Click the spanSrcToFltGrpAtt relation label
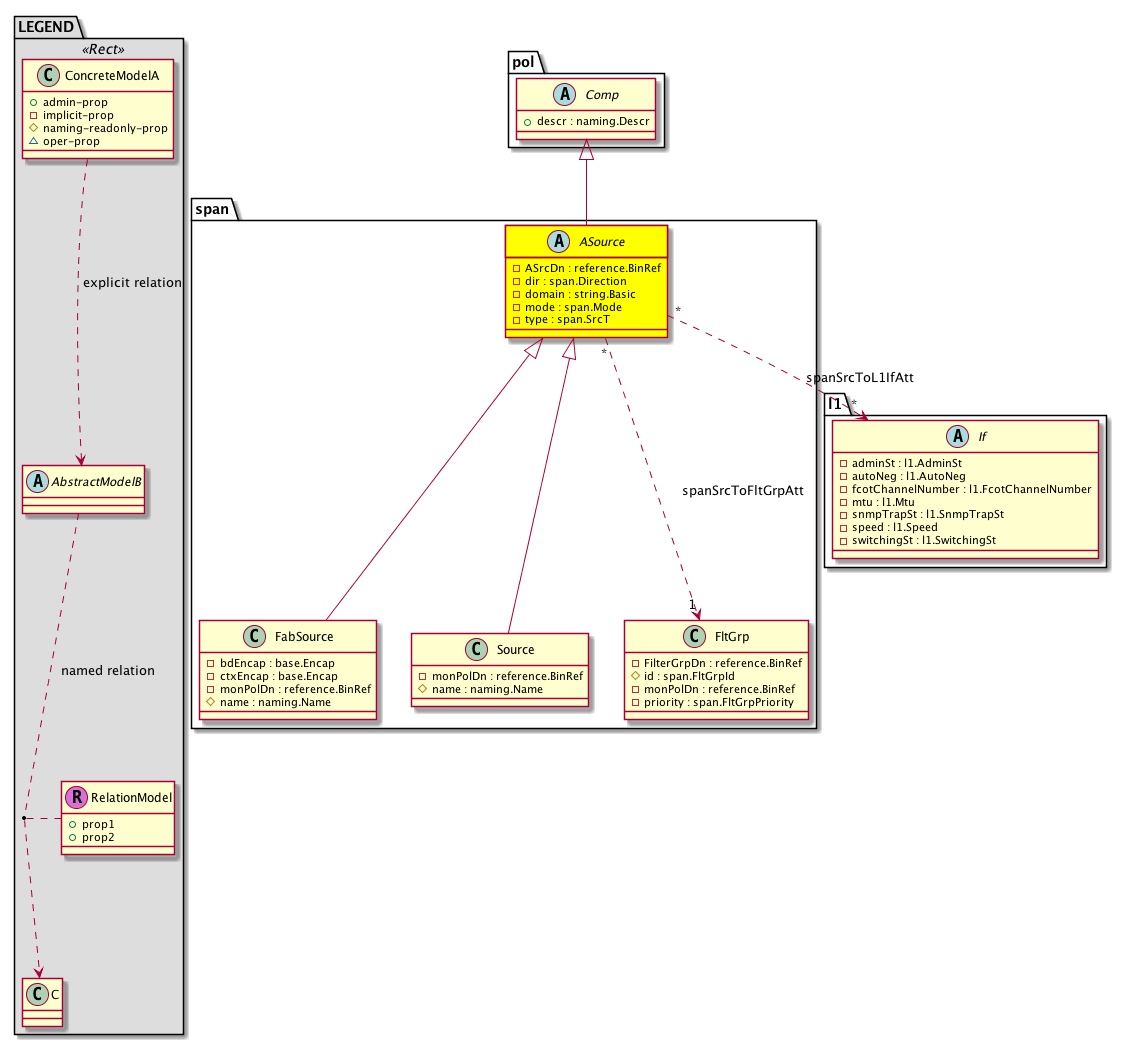Image resolution: width=1127 pixels, height=1045 pixels. pos(742,491)
